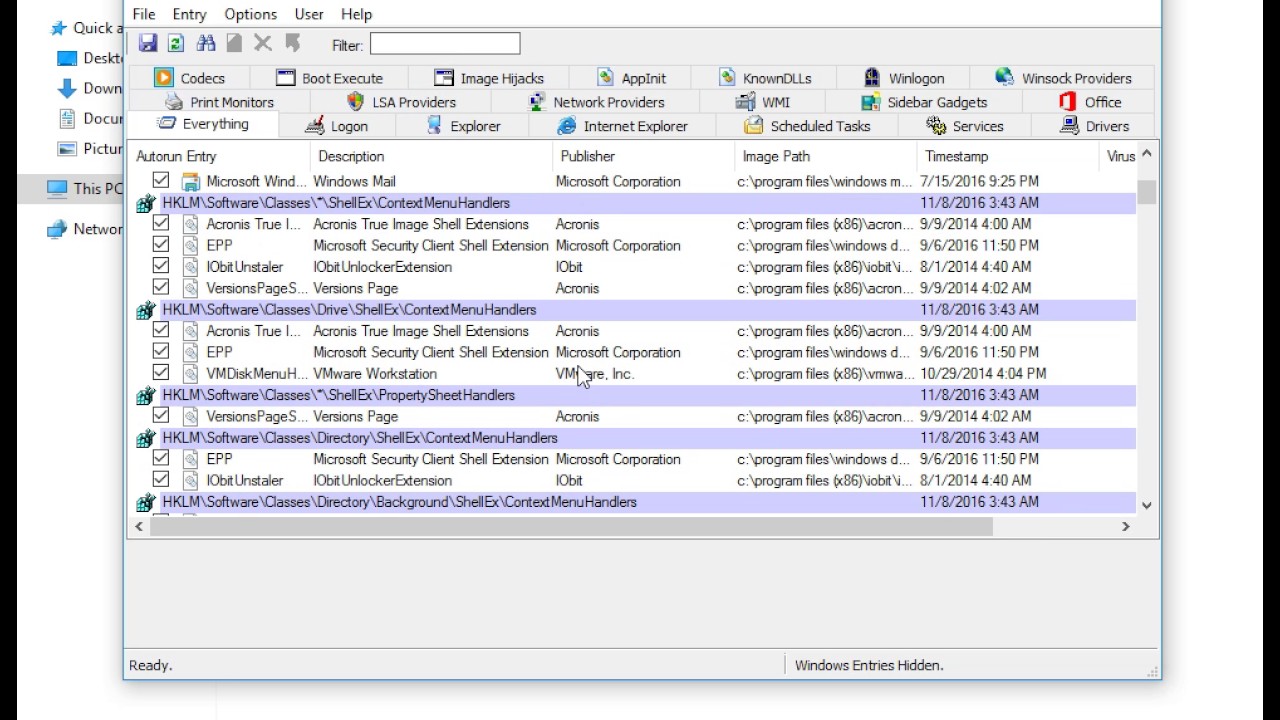Click the Jump to Entry toolbar icon
This screenshot has width=1280, height=720.
click(292, 43)
